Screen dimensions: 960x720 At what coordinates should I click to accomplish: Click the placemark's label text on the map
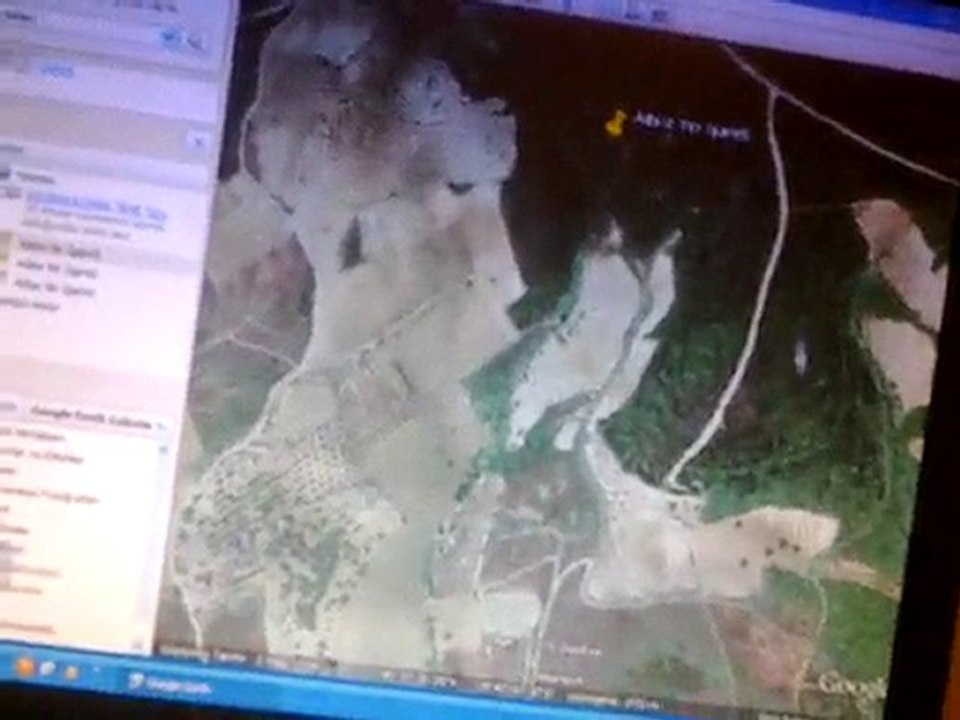[x=692, y=127]
